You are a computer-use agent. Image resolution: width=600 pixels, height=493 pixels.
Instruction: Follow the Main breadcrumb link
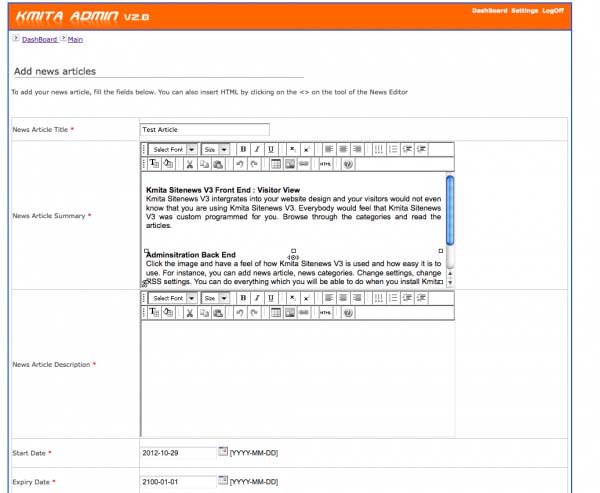(75, 39)
